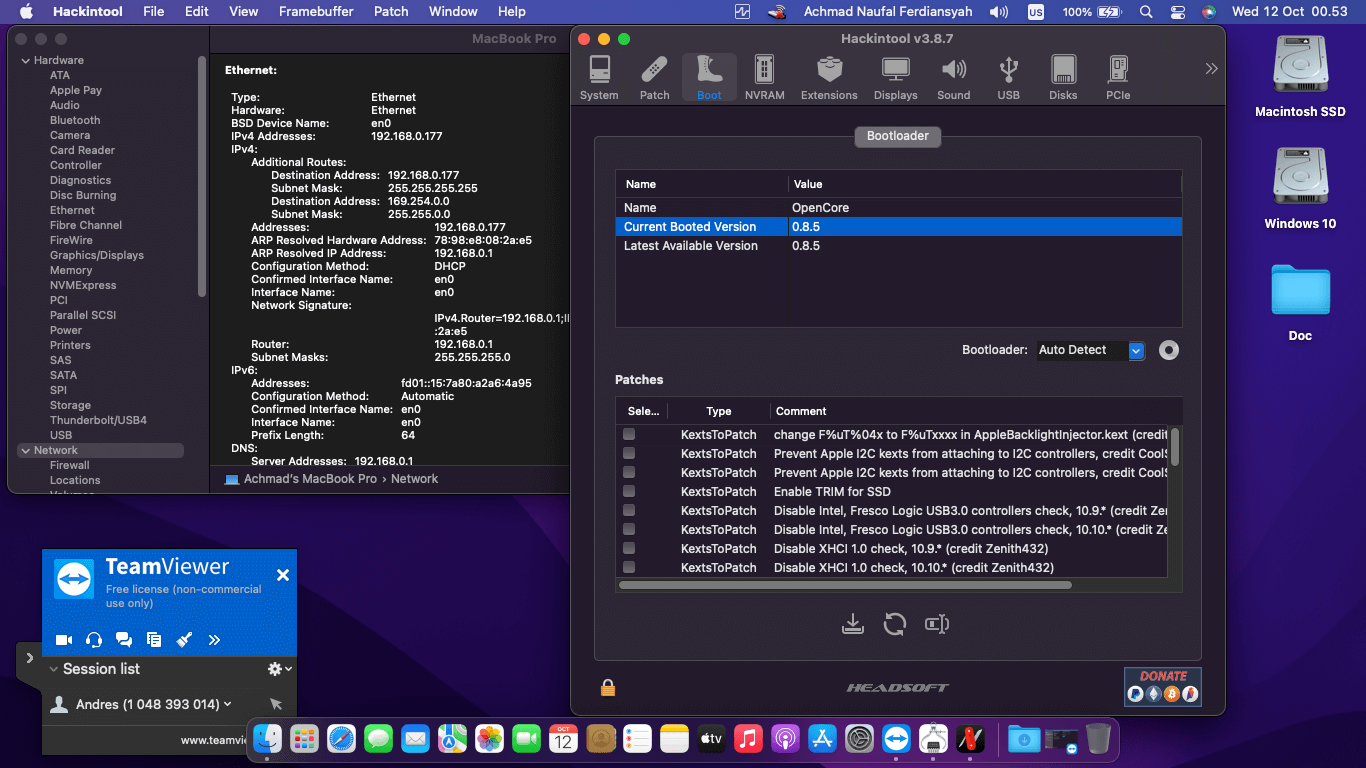1366x768 pixels.
Task: Click the TeamViewer headset audio icon
Action: 94,640
